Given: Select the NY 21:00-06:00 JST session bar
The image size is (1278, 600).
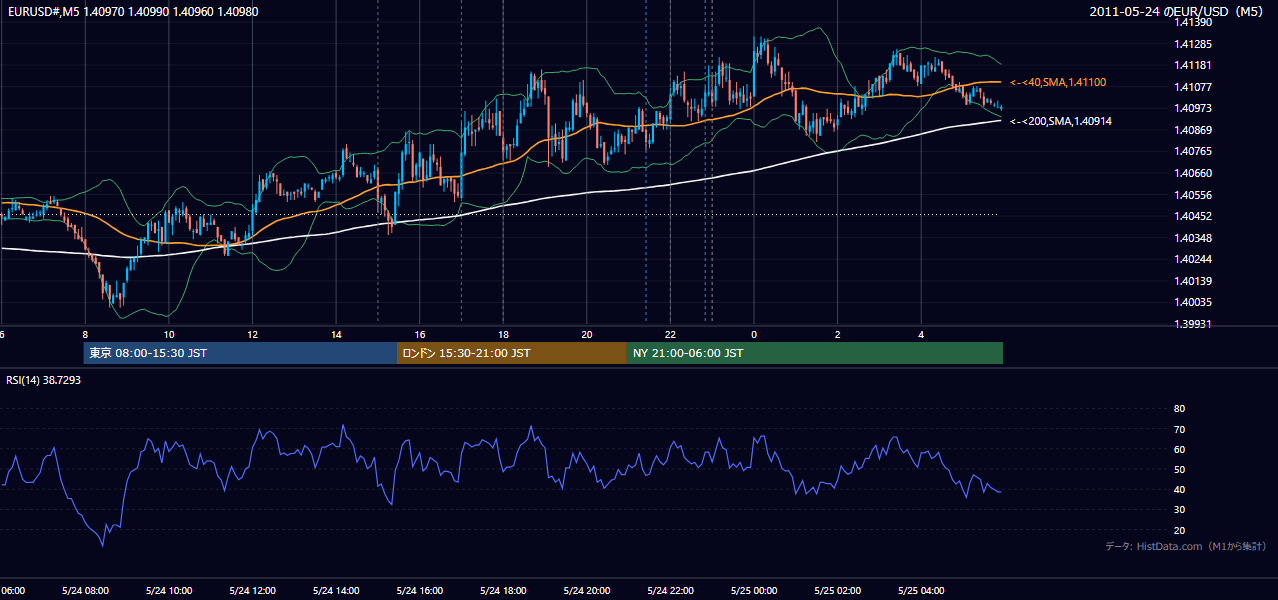Looking at the screenshot, I should tap(815, 353).
